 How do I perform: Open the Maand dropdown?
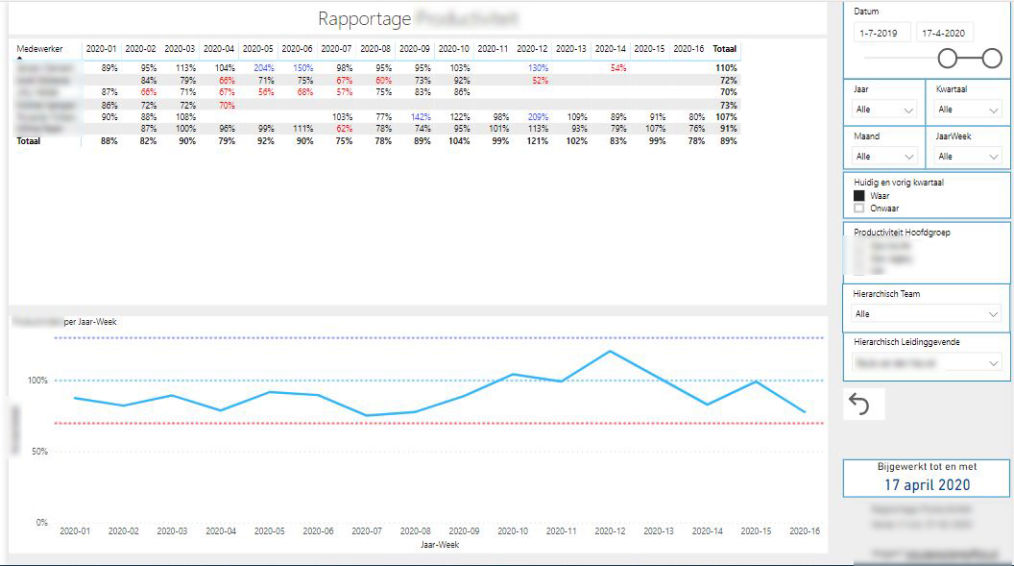coord(884,157)
